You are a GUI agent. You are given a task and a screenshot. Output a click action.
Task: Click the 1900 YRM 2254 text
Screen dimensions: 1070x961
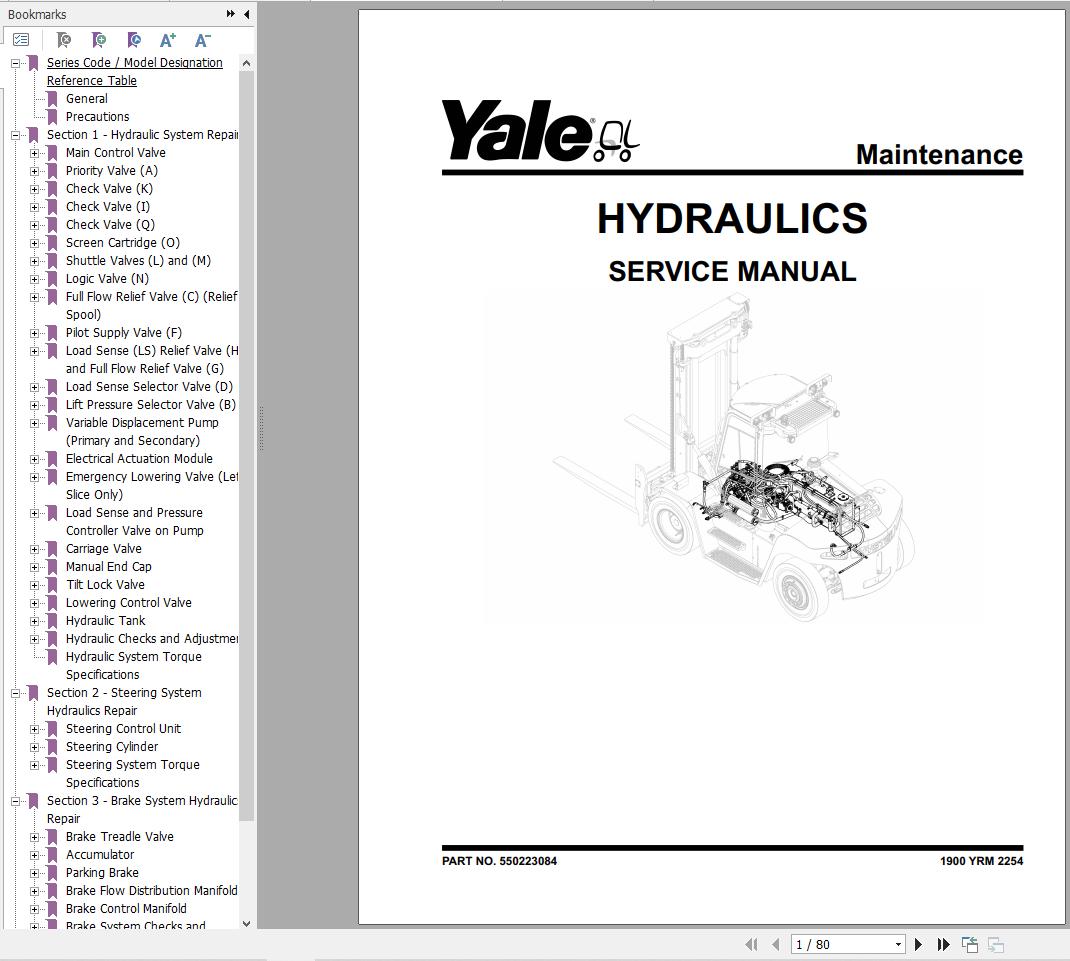pyautogui.click(x=981, y=861)
